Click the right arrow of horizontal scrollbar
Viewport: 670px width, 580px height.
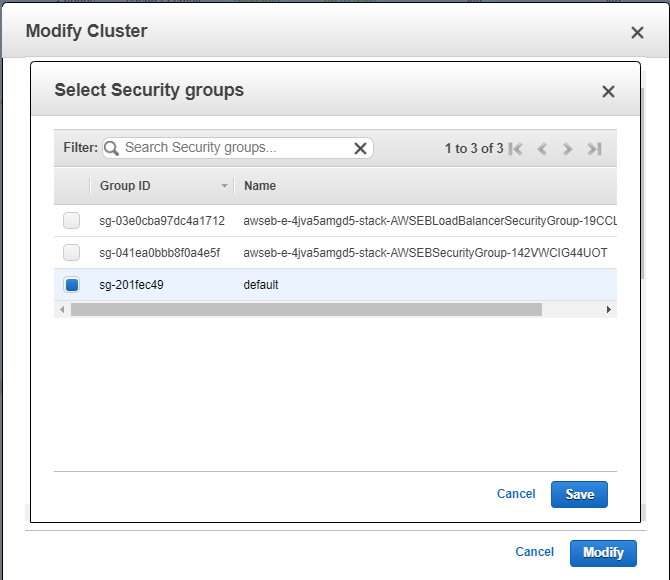608,309
